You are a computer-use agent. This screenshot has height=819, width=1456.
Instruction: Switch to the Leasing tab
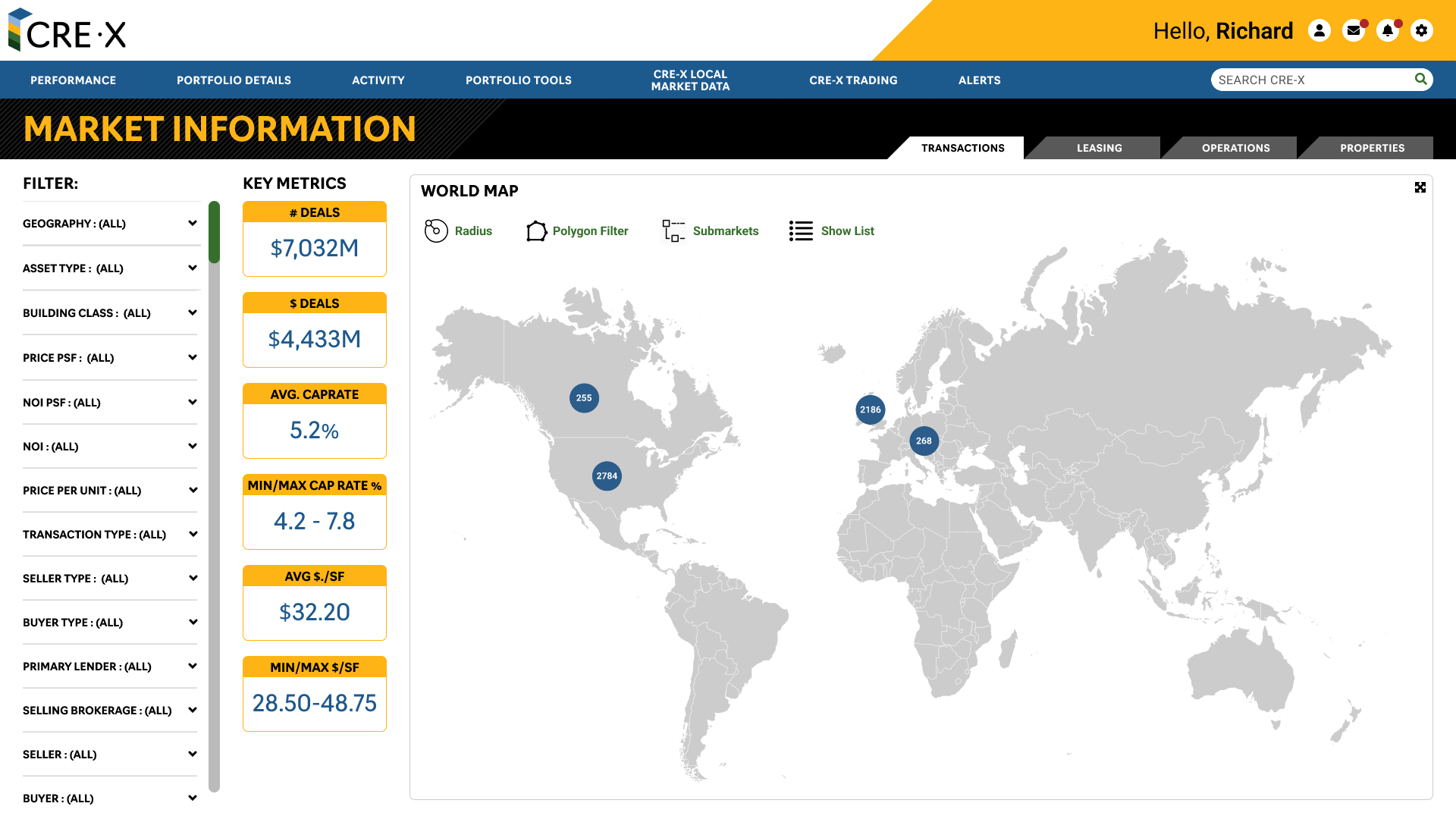point(1100,148)
